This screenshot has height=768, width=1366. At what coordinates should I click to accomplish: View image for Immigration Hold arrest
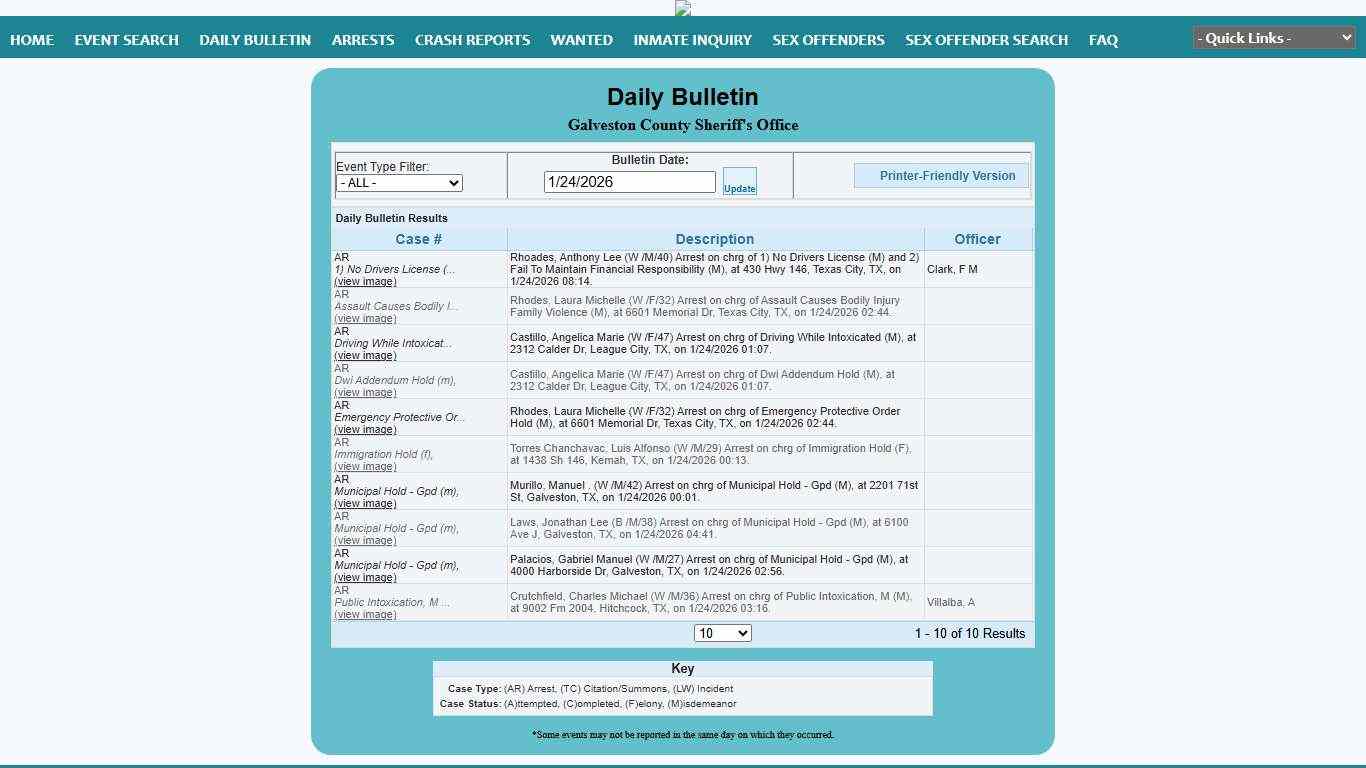coord(365,467)
